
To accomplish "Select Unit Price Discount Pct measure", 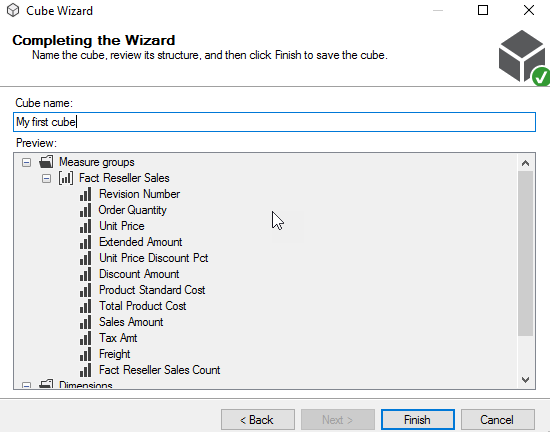I will 153,258.
